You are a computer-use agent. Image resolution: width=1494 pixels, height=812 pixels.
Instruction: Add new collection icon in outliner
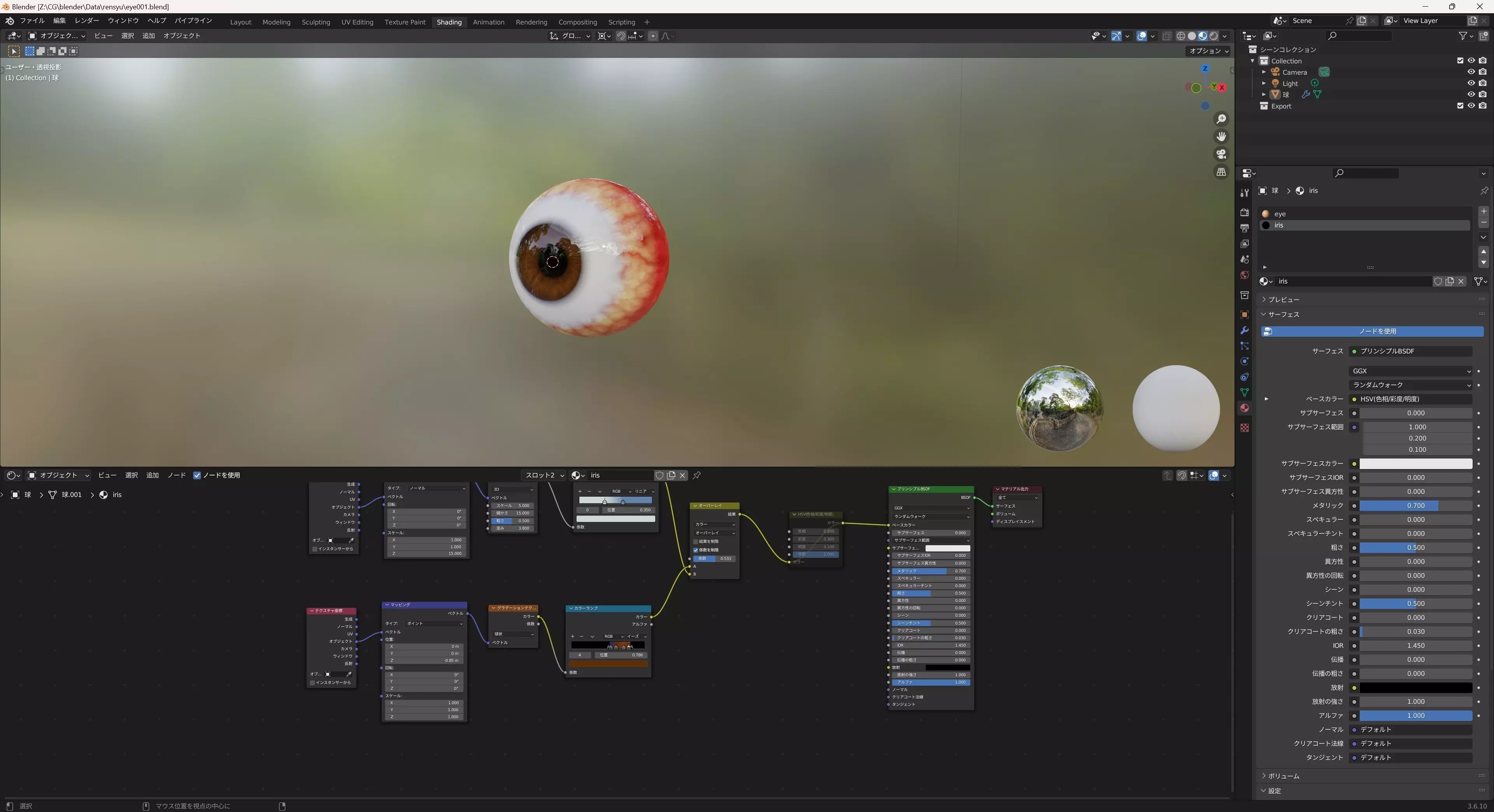[x=1483, y=36]
